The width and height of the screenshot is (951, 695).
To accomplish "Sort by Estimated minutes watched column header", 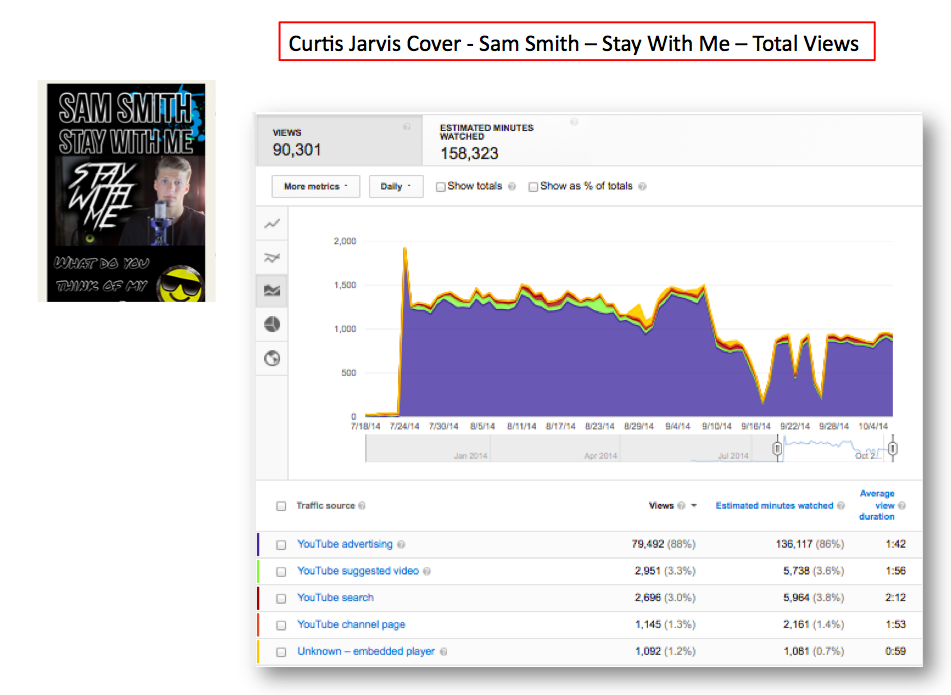I will pos(774,505).
